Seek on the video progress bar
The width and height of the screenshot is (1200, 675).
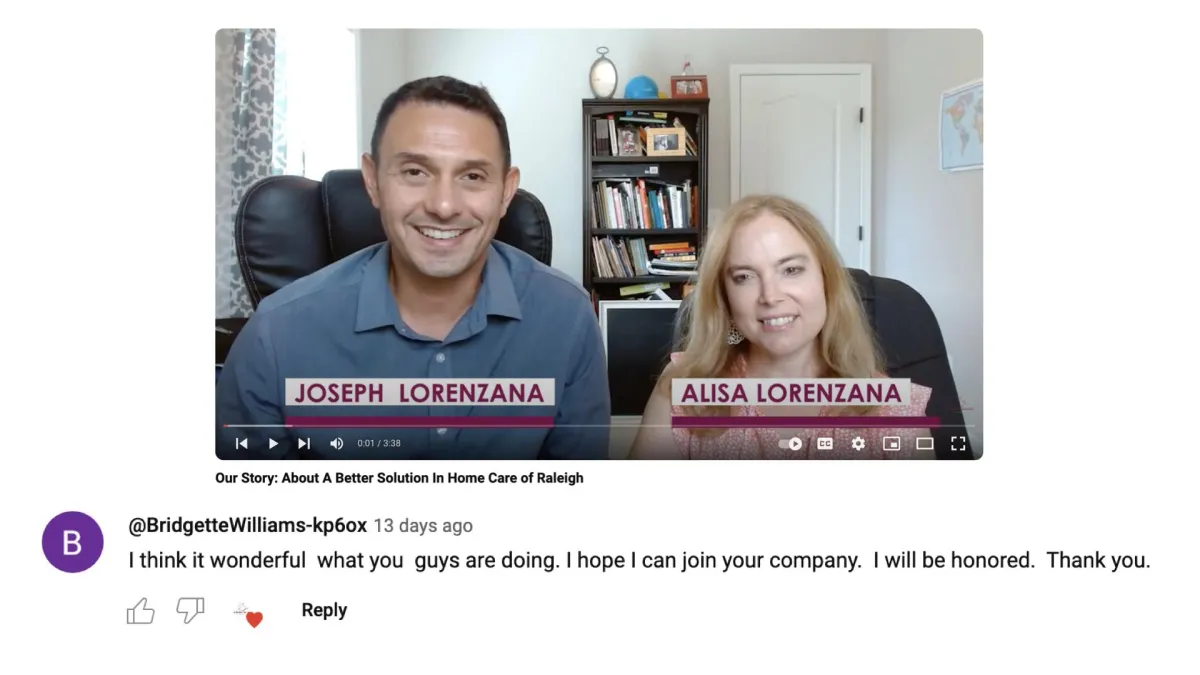tap(598, 427)
